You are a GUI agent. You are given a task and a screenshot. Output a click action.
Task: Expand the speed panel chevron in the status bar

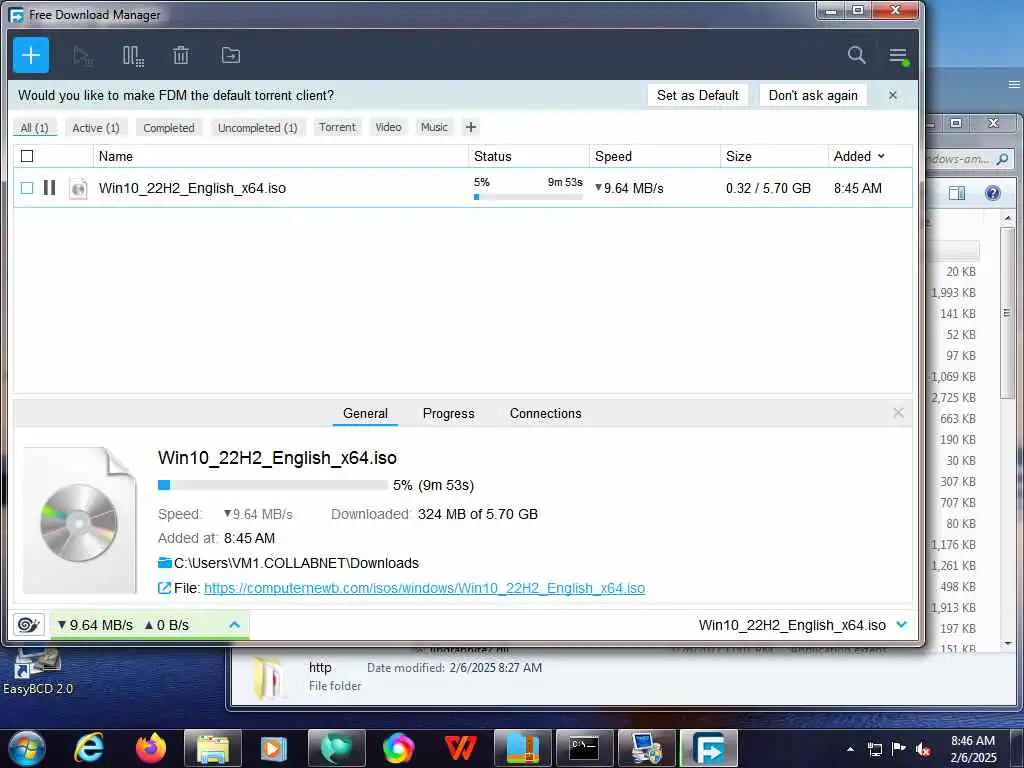(x=234, y=625)
